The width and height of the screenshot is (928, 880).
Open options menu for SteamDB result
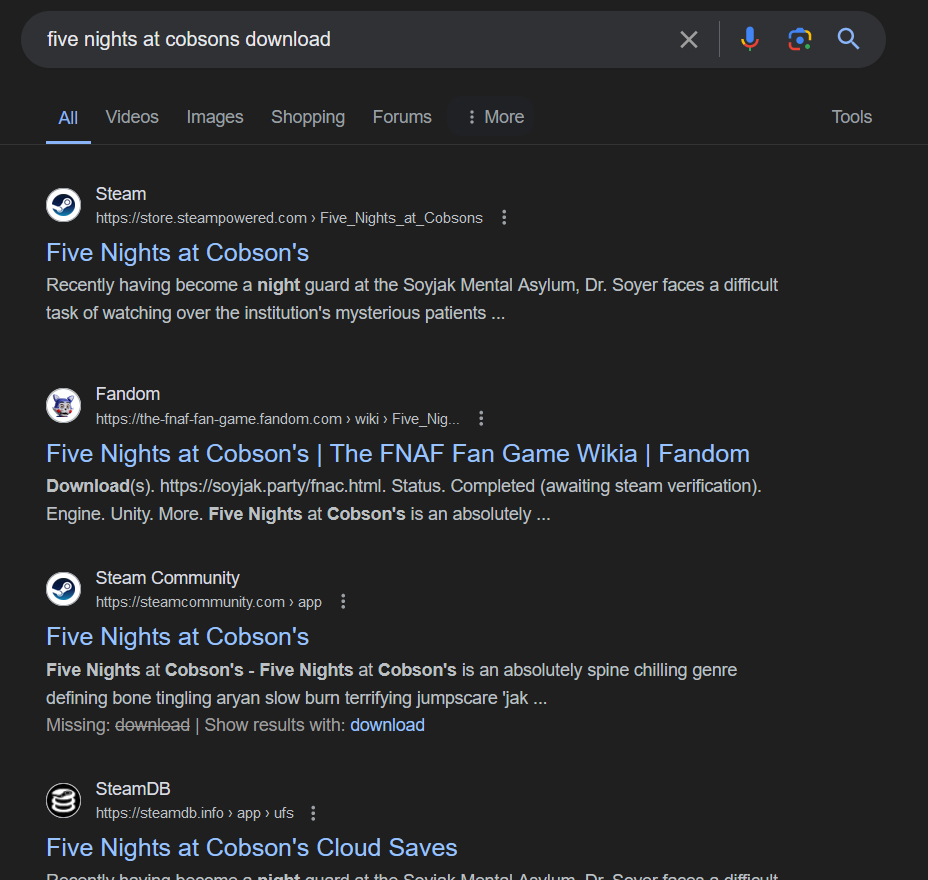pyautogui.click(x=313, y=813)
